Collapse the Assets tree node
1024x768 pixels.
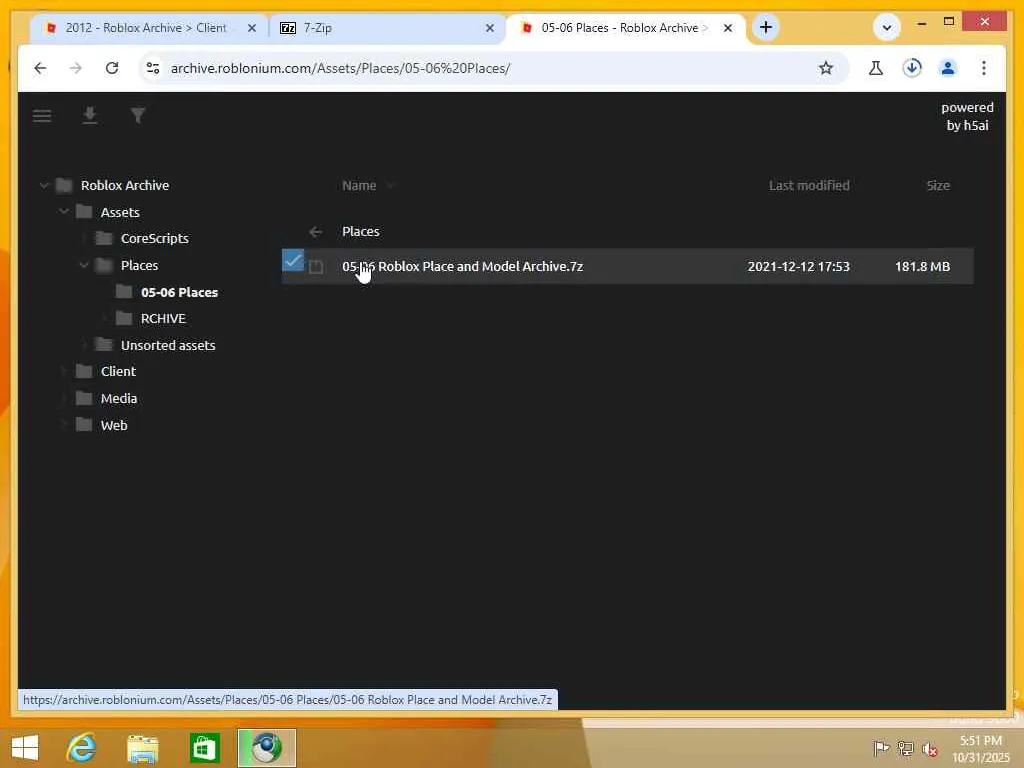tap(63, 212)
